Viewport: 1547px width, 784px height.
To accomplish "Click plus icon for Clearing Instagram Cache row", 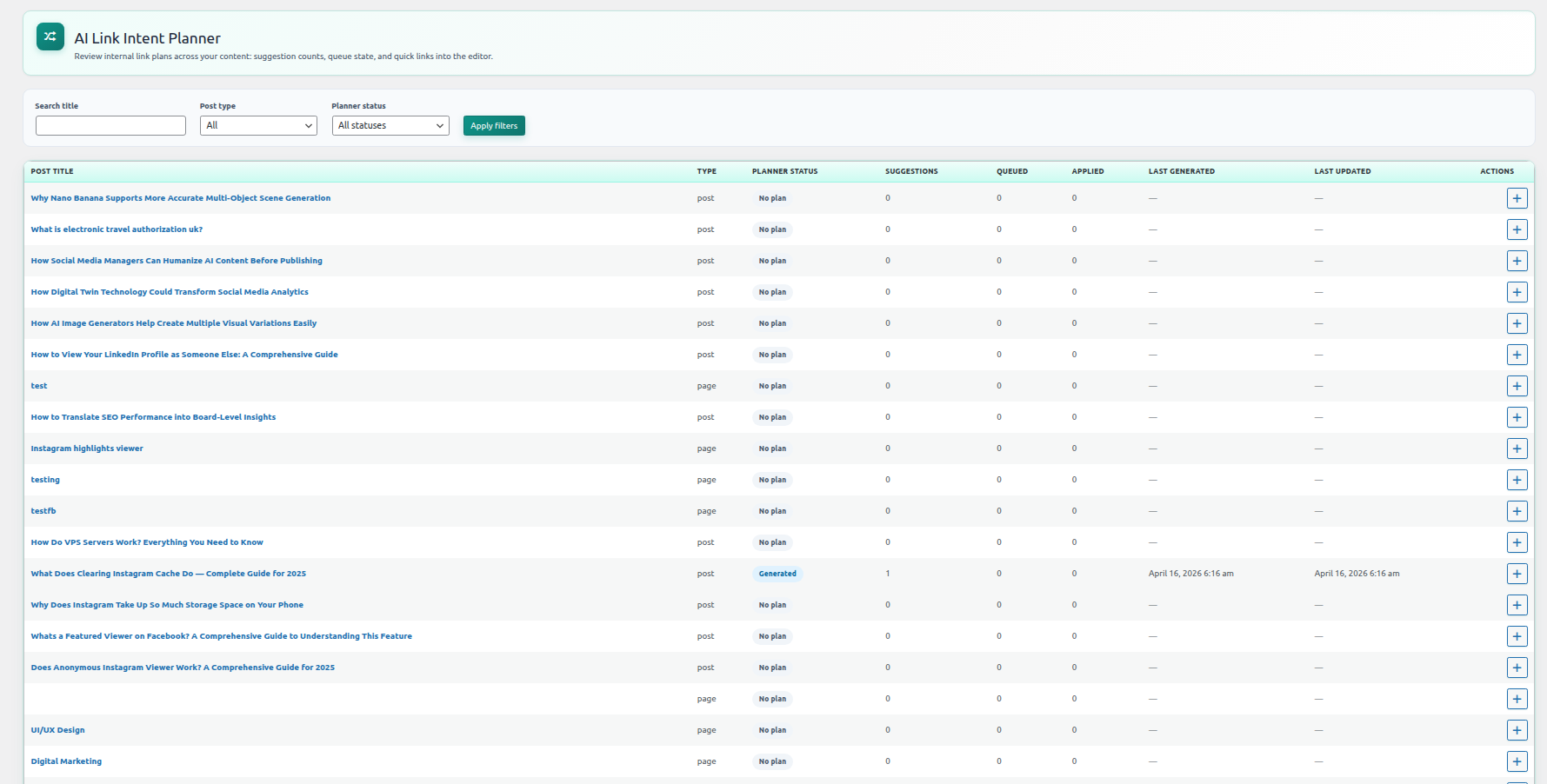I will [x=1517, y=574].
